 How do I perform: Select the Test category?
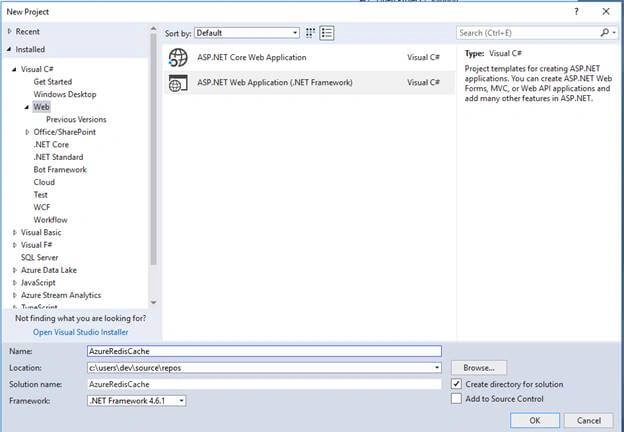pyautogui.click(x=41, y=195)
